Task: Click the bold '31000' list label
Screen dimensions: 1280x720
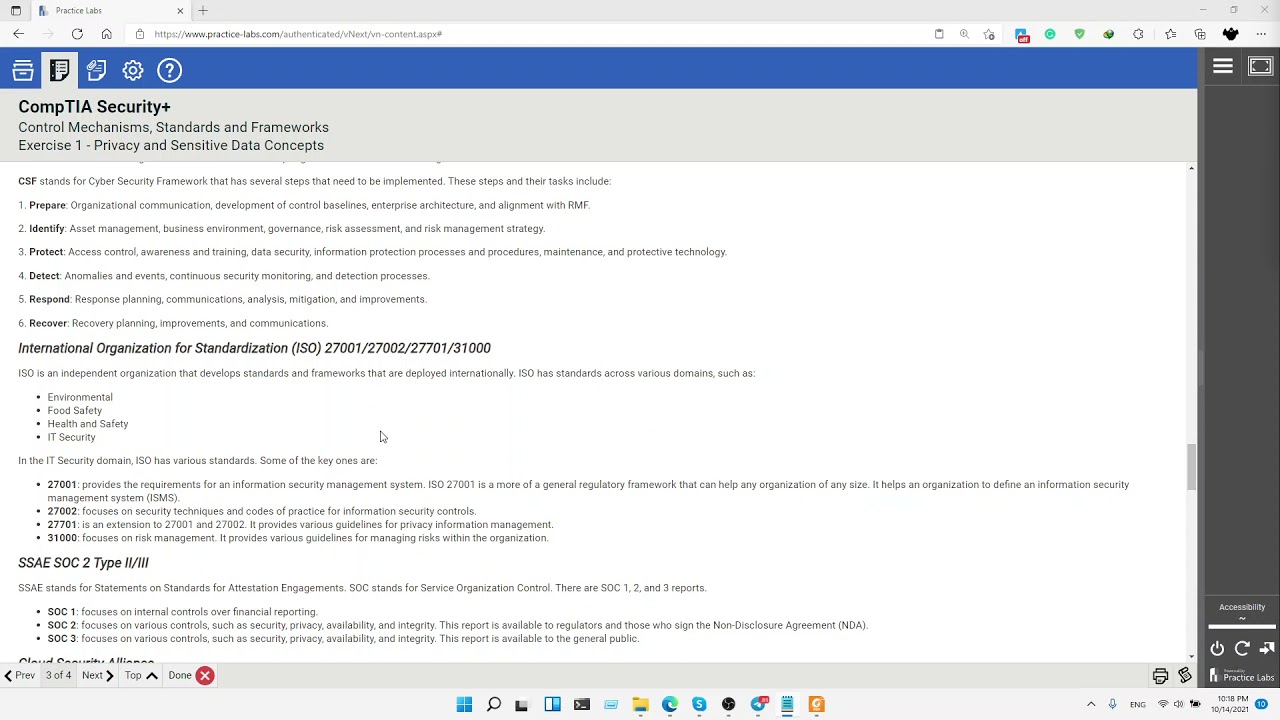Action: [62, 538]
